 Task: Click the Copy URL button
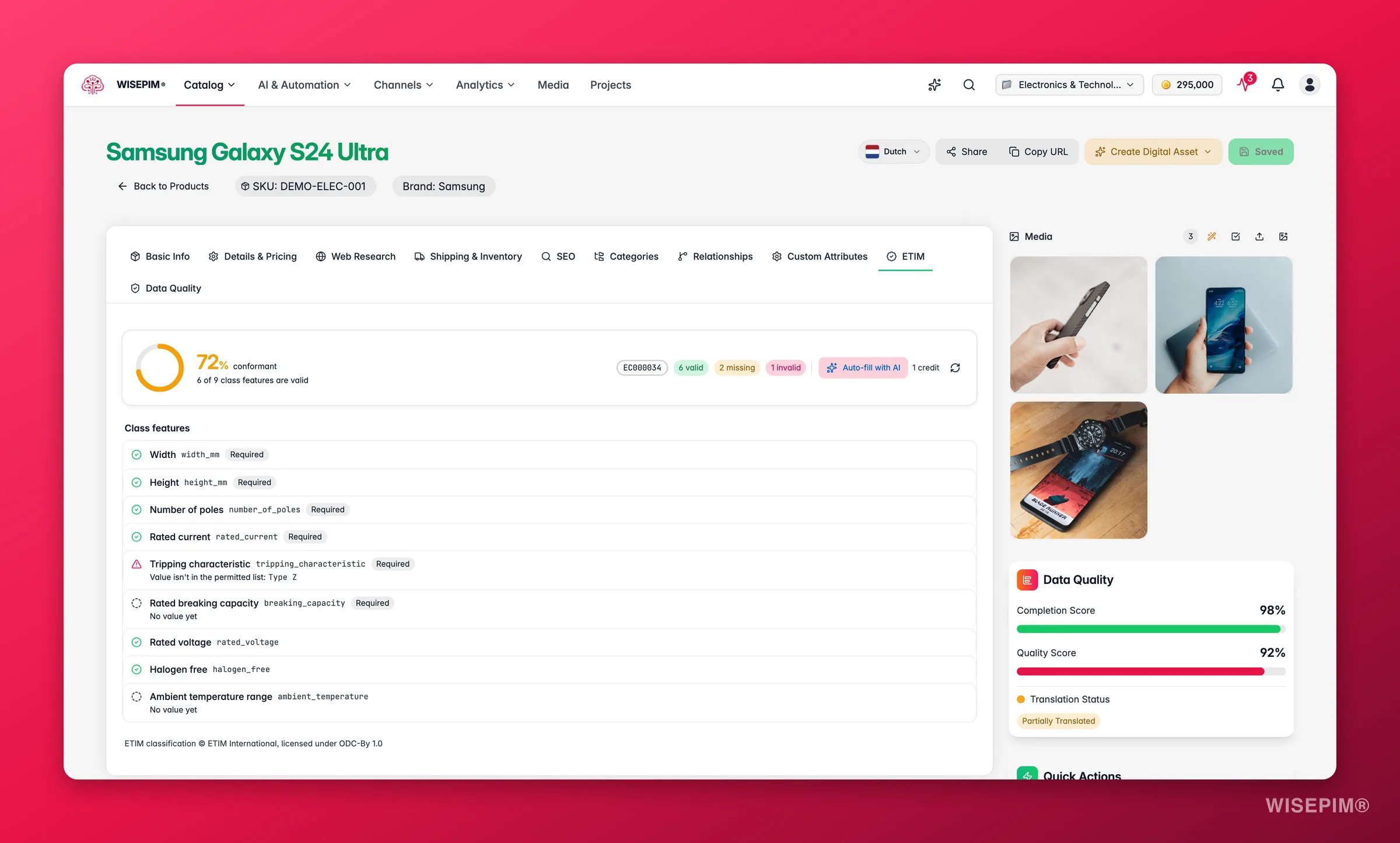coord(1038,152)
